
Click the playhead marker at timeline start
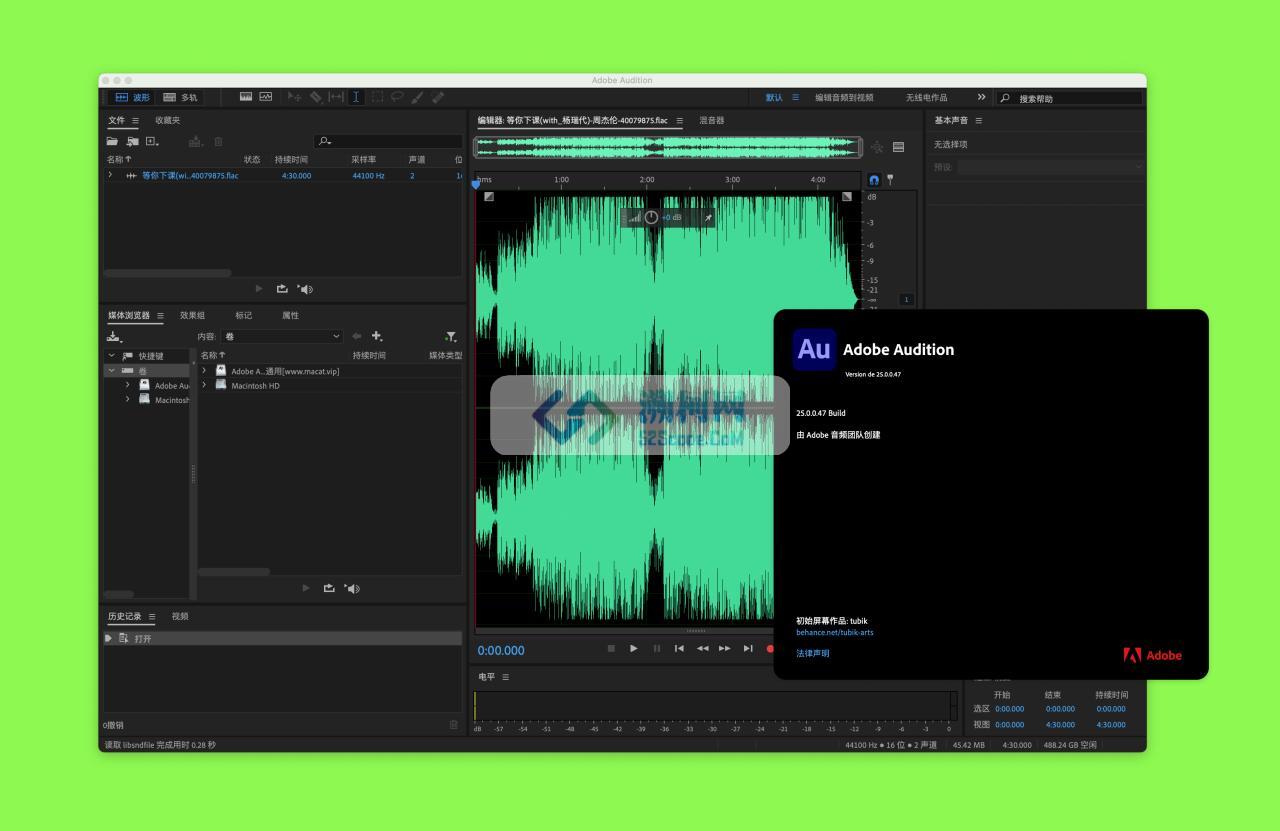(x=476, y=183)
